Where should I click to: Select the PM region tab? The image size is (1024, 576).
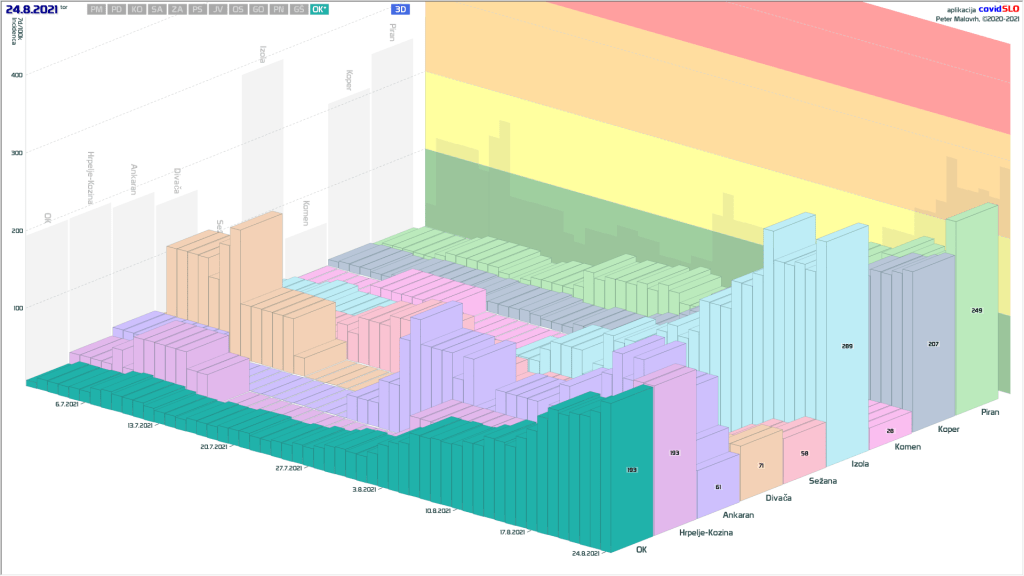96,9
